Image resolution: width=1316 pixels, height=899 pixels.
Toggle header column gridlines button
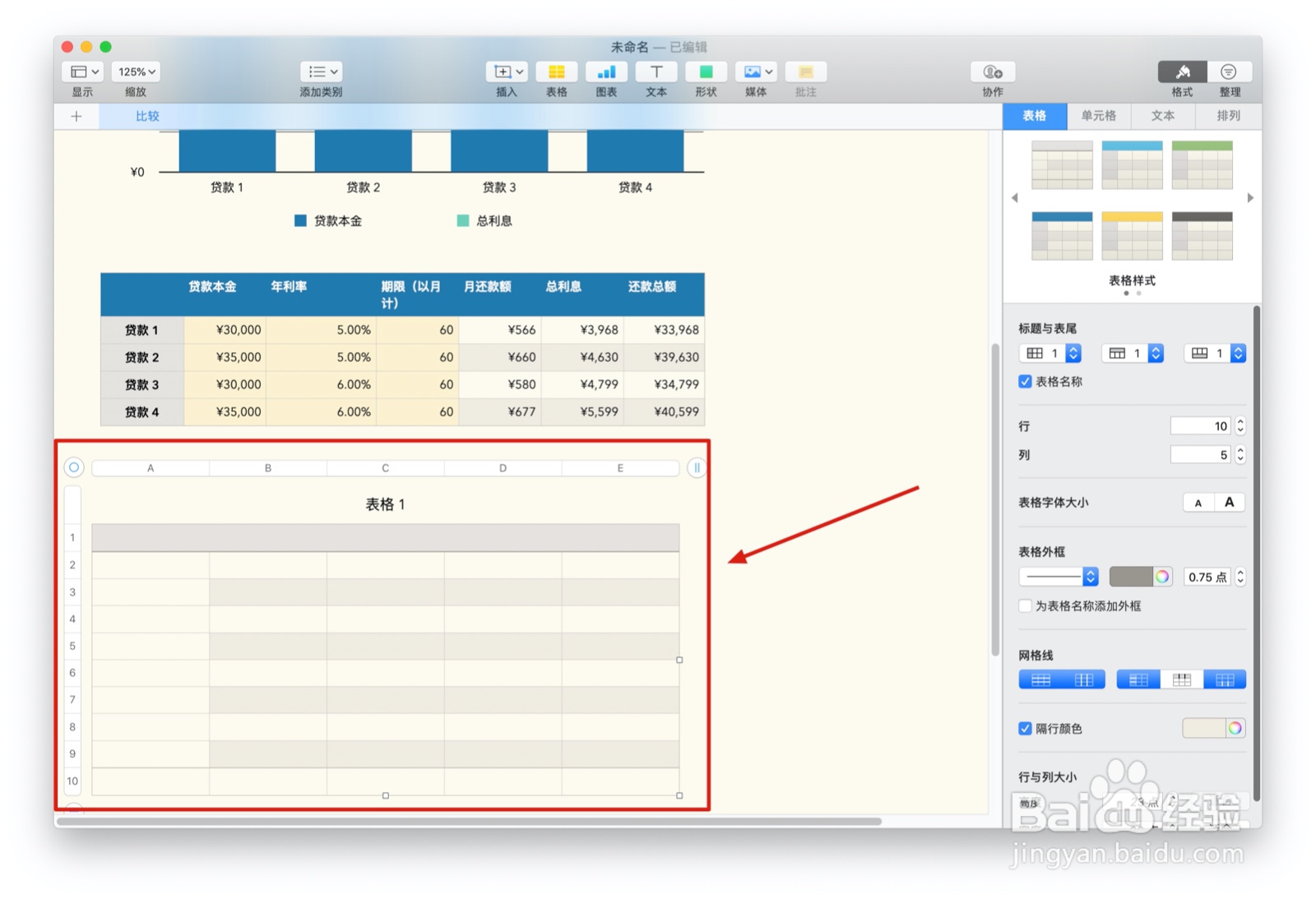(x=1138, y=679)
